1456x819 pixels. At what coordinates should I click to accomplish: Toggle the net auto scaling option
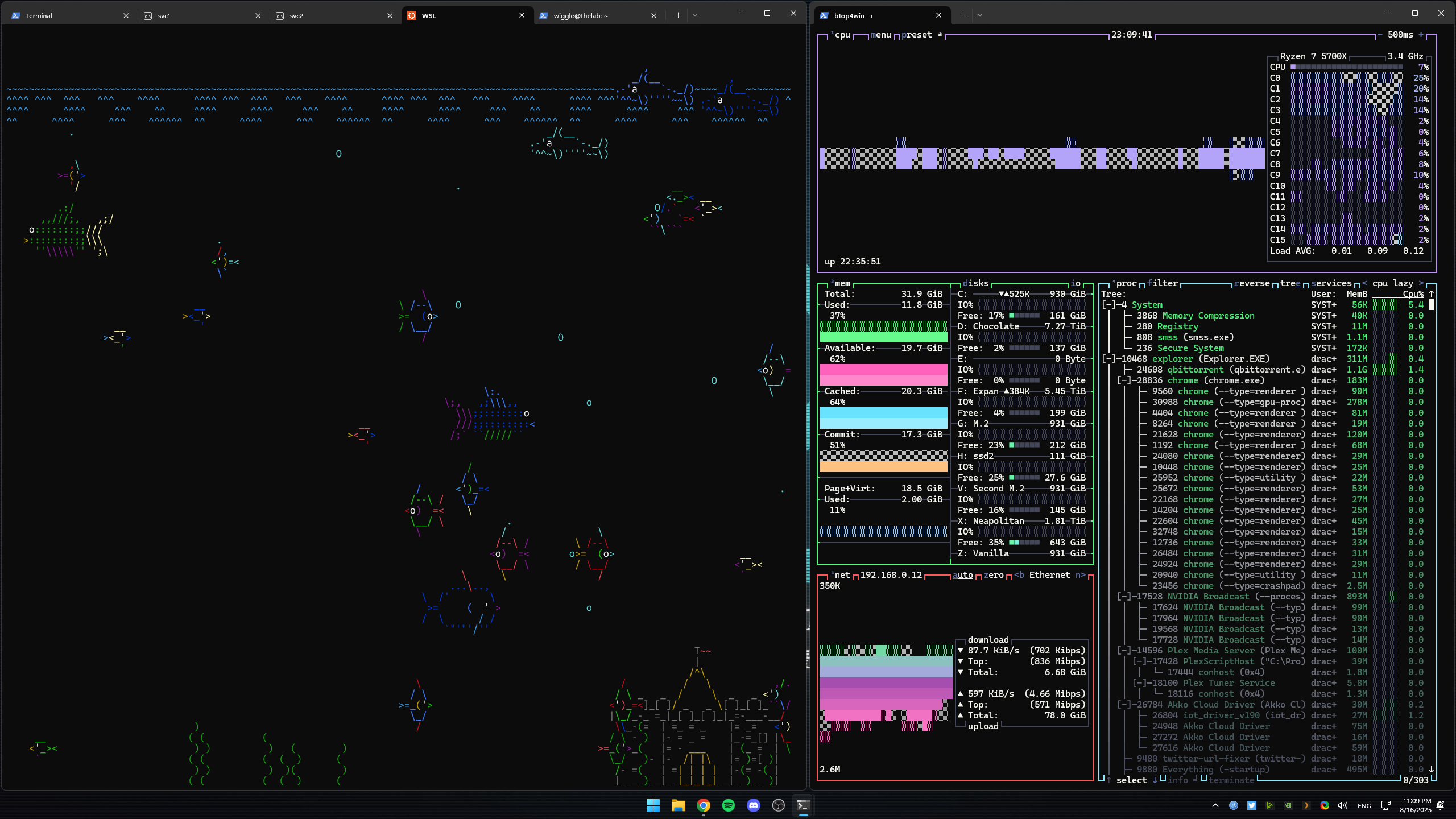click(x=962, y=575)
